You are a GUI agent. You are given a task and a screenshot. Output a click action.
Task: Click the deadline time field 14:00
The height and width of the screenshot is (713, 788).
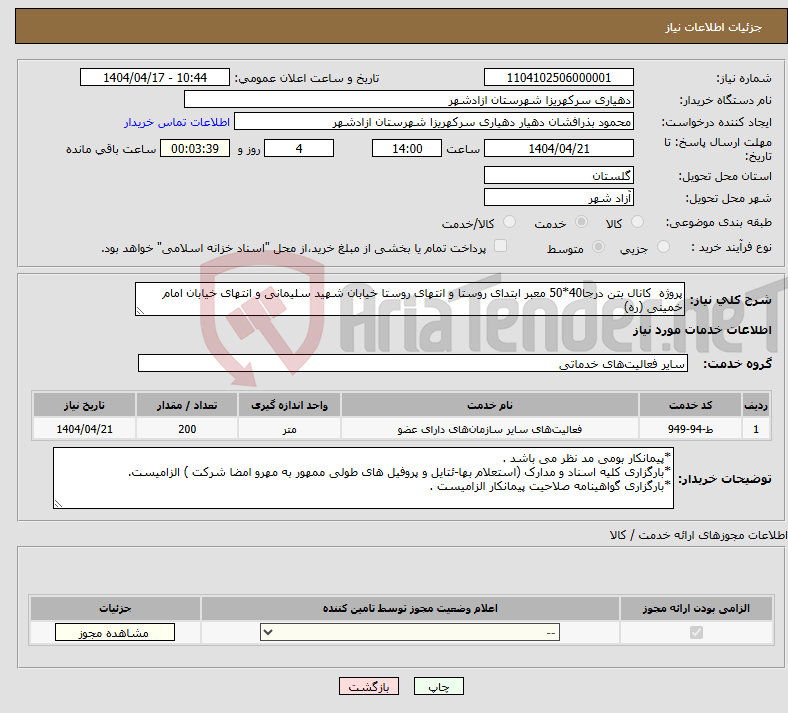tap(407, 148)
